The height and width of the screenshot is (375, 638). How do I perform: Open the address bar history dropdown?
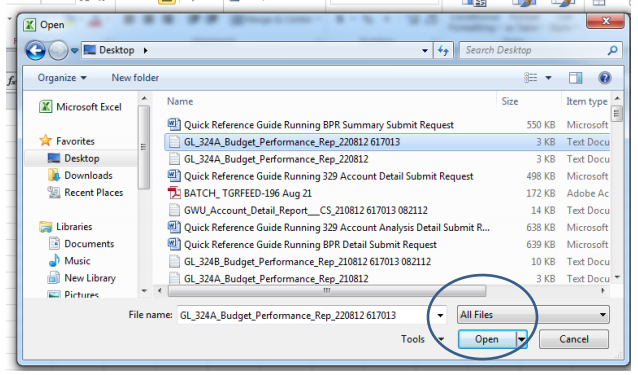pyautogui.click(x=425, y=50)
